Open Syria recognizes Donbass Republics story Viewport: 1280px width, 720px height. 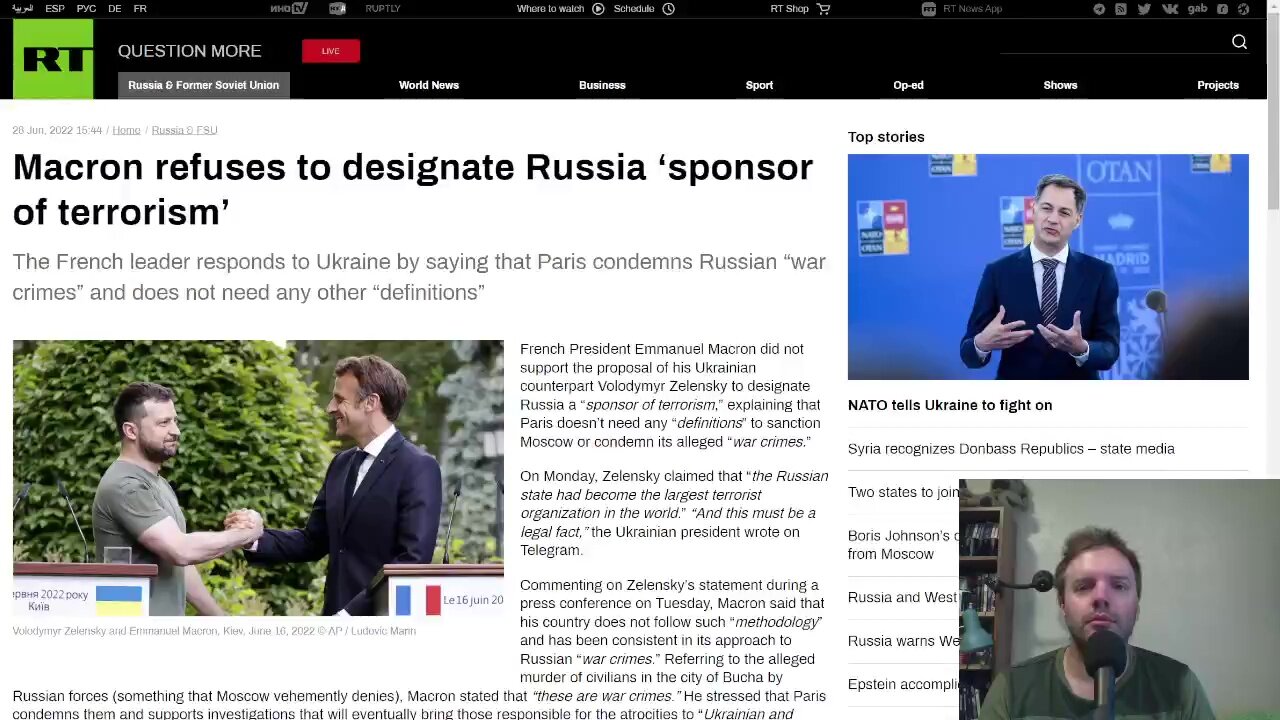[1011, 449]
